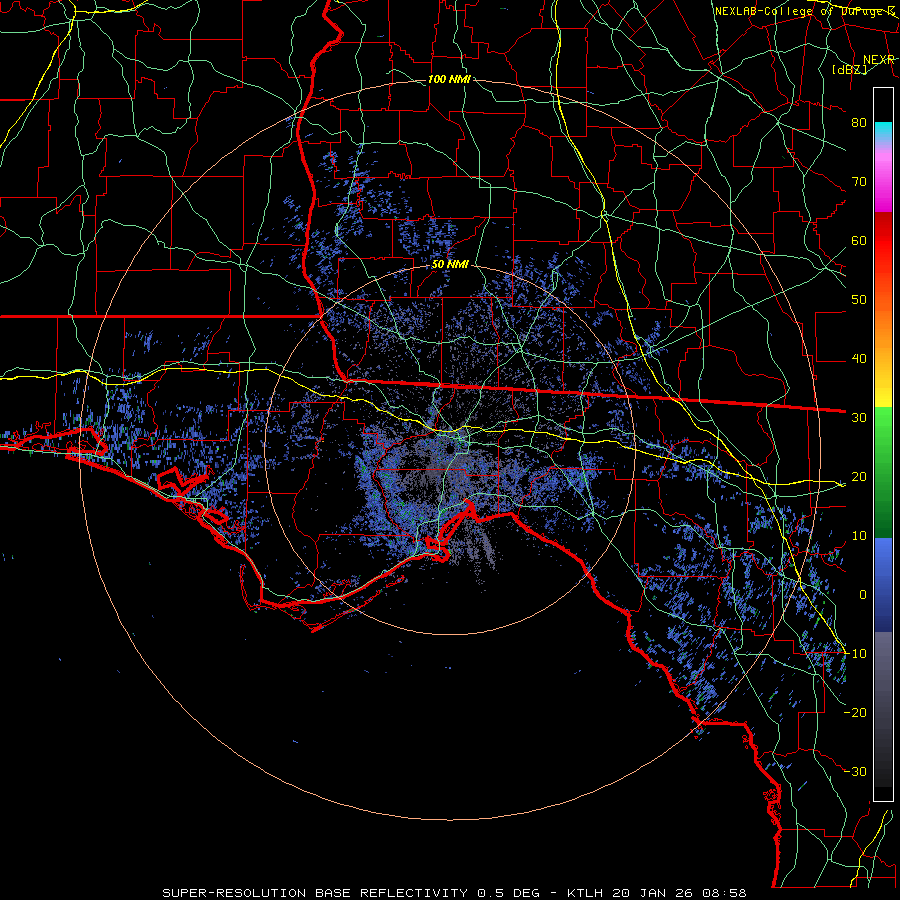The width and height of the screenshot is (900, 900).
Task: Select the 30 value on reflectivity scale
Action: [859, 417]
